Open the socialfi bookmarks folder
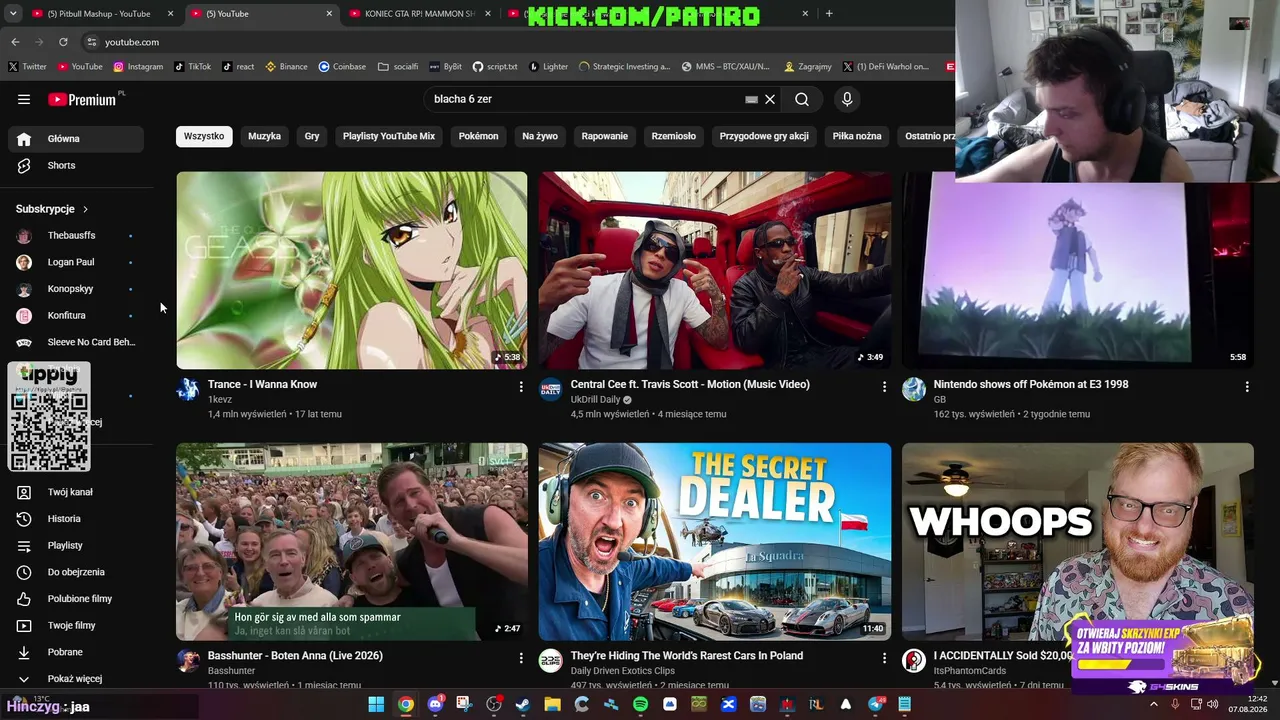Image resolution: width=1280 pixels, height=720 pixels. (x=398, y=67)
